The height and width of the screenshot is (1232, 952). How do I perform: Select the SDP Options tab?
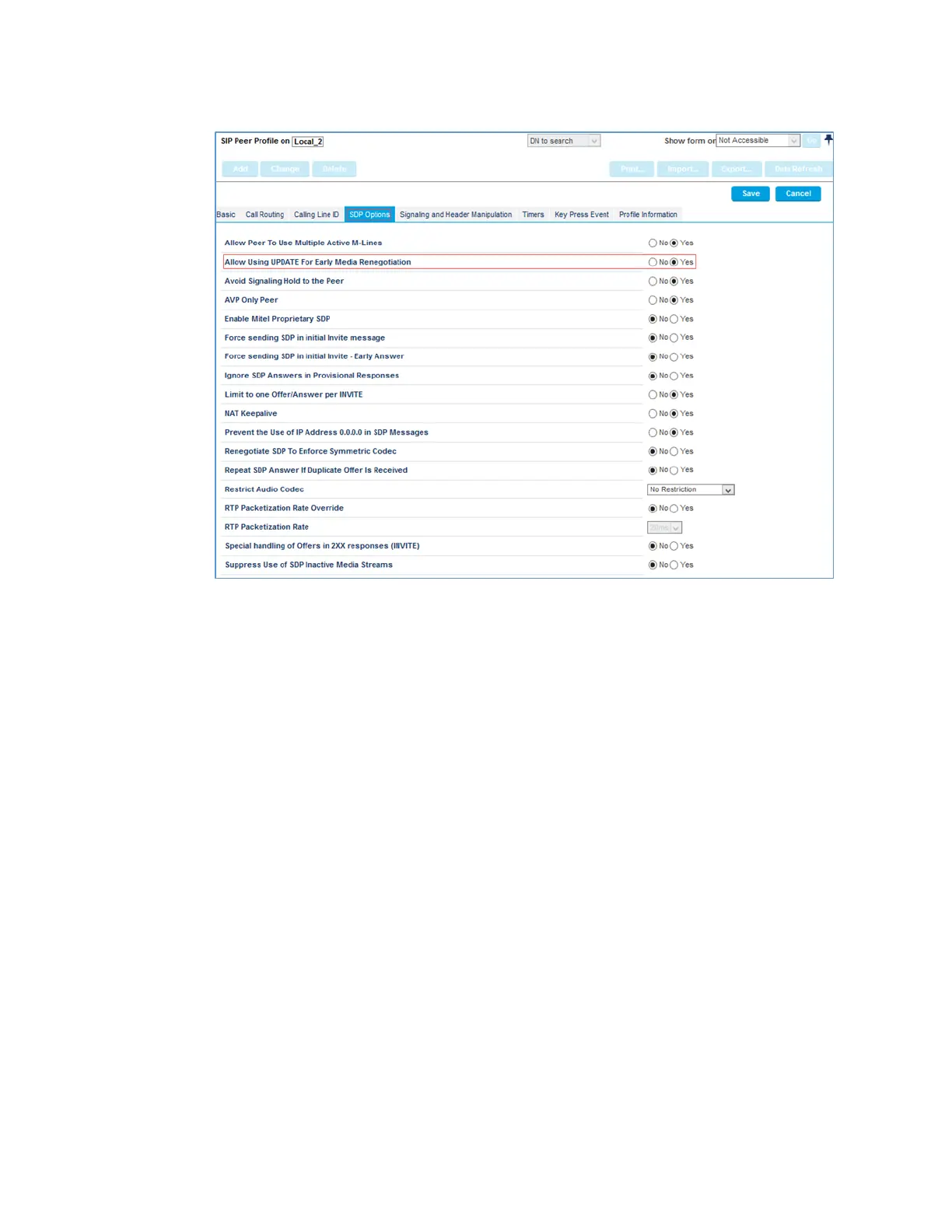[x=369, y=215]
